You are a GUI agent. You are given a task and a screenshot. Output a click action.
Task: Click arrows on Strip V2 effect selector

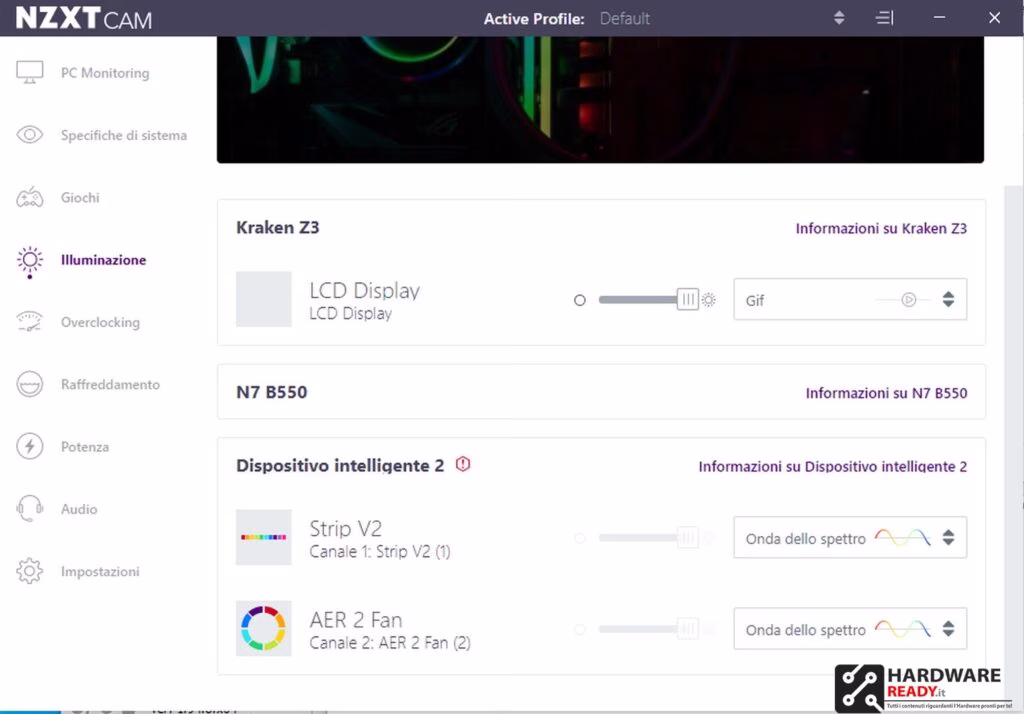948,537
